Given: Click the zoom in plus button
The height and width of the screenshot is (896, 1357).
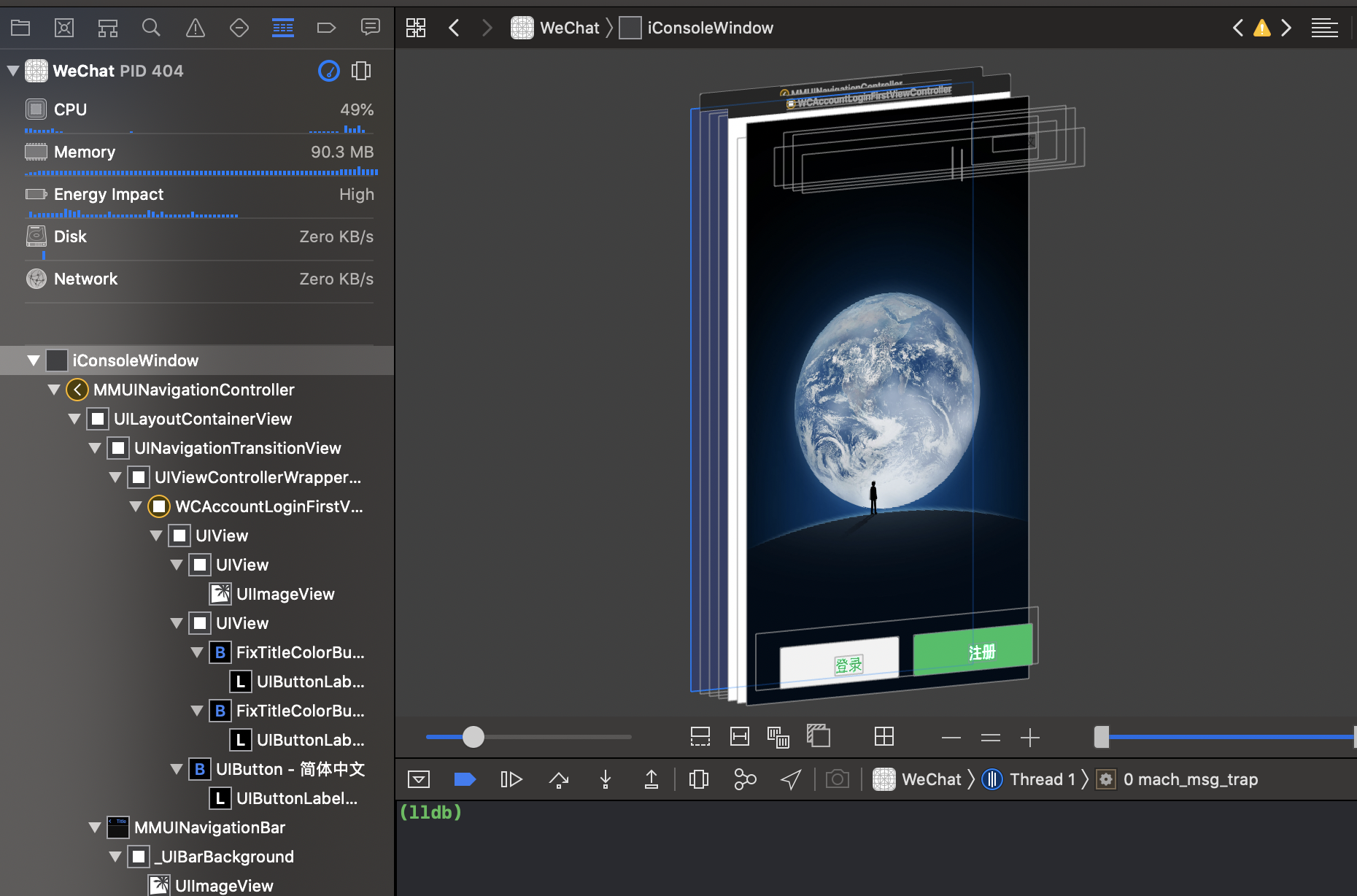Looking at the screenshot, I should [1030, 738].
